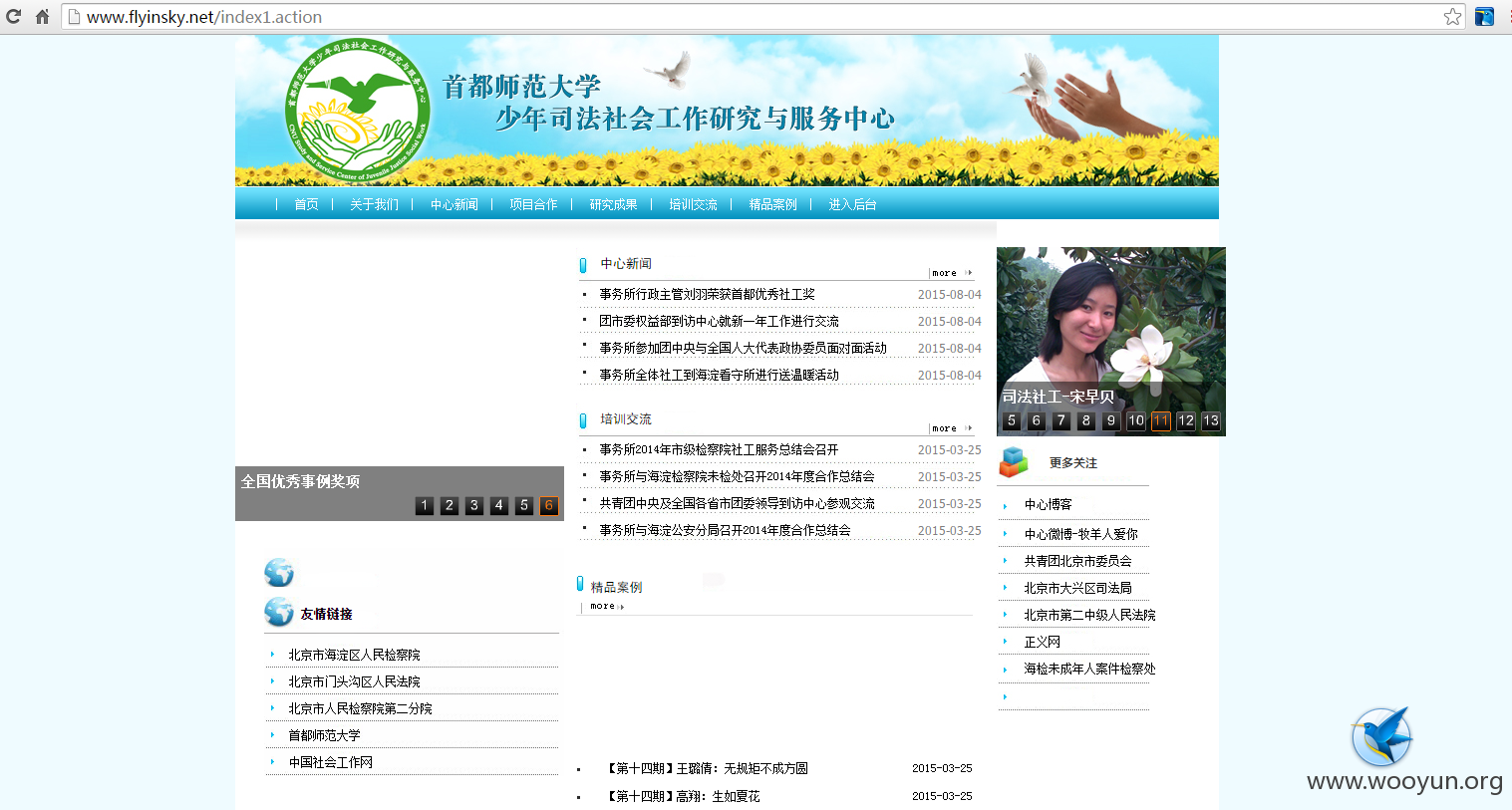Click the globe icon beside 友情链接
The width and height of the screenshot is (1512, 810).
tap(279, 612)
